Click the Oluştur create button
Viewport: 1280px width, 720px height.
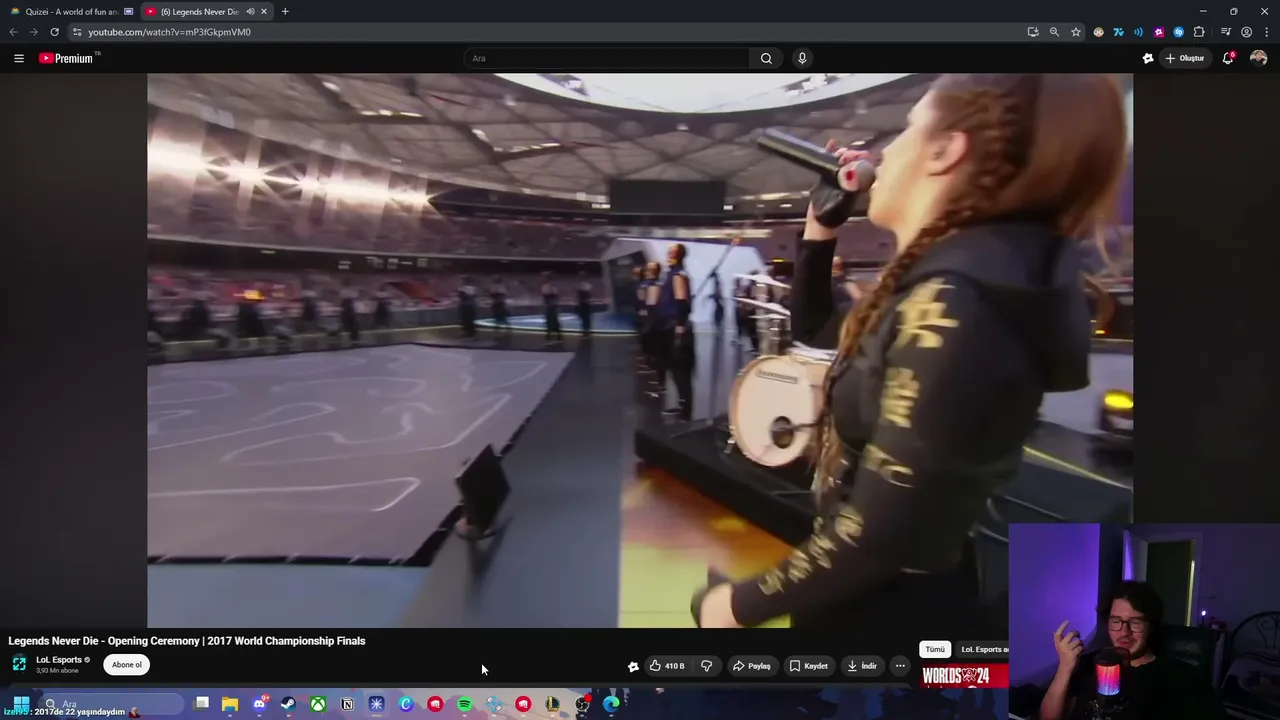click(1186, 58)
